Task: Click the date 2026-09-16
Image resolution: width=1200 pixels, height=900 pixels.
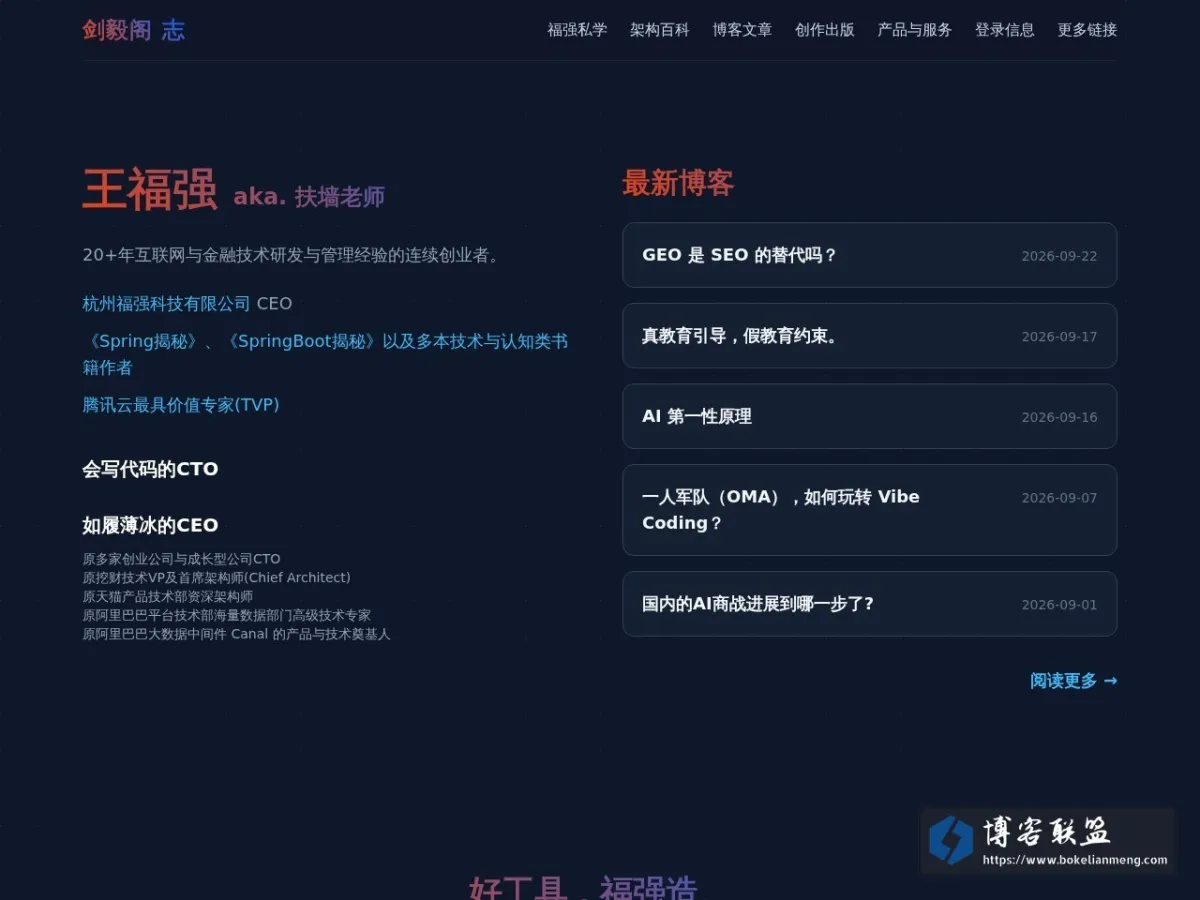Action: click(1059, 417)
